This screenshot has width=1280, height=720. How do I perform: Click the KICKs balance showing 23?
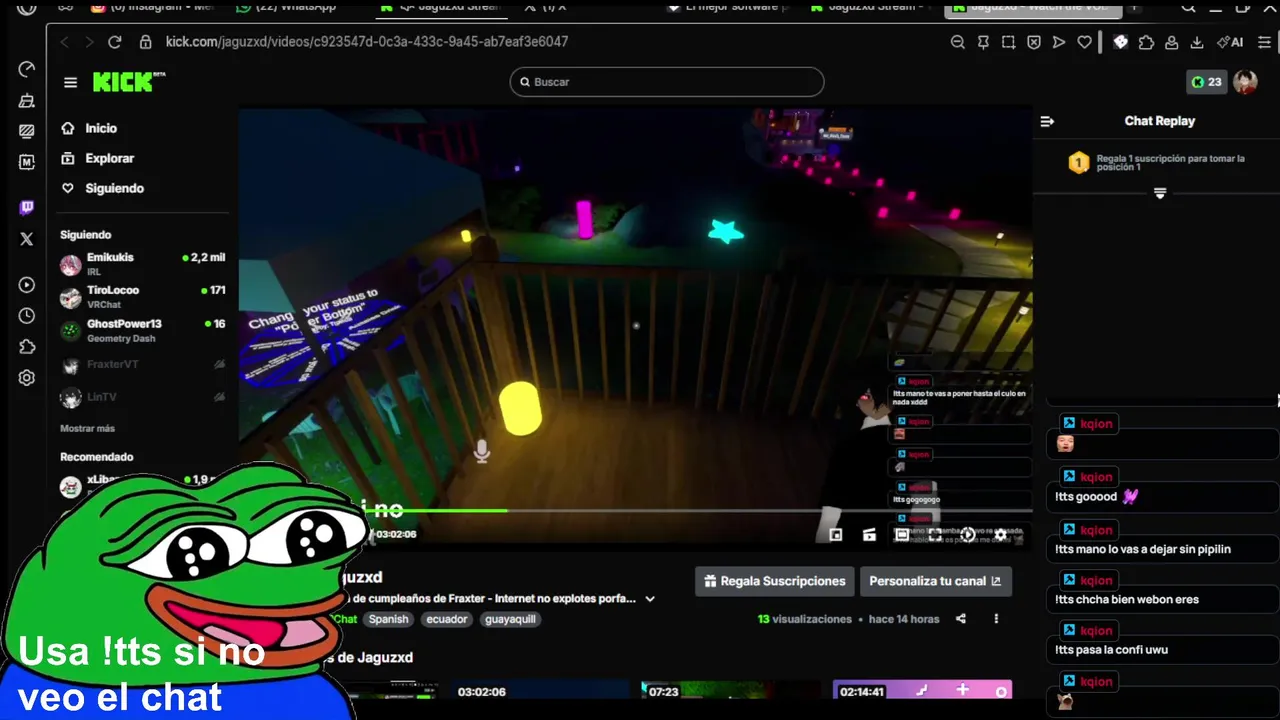[1206, 82]
